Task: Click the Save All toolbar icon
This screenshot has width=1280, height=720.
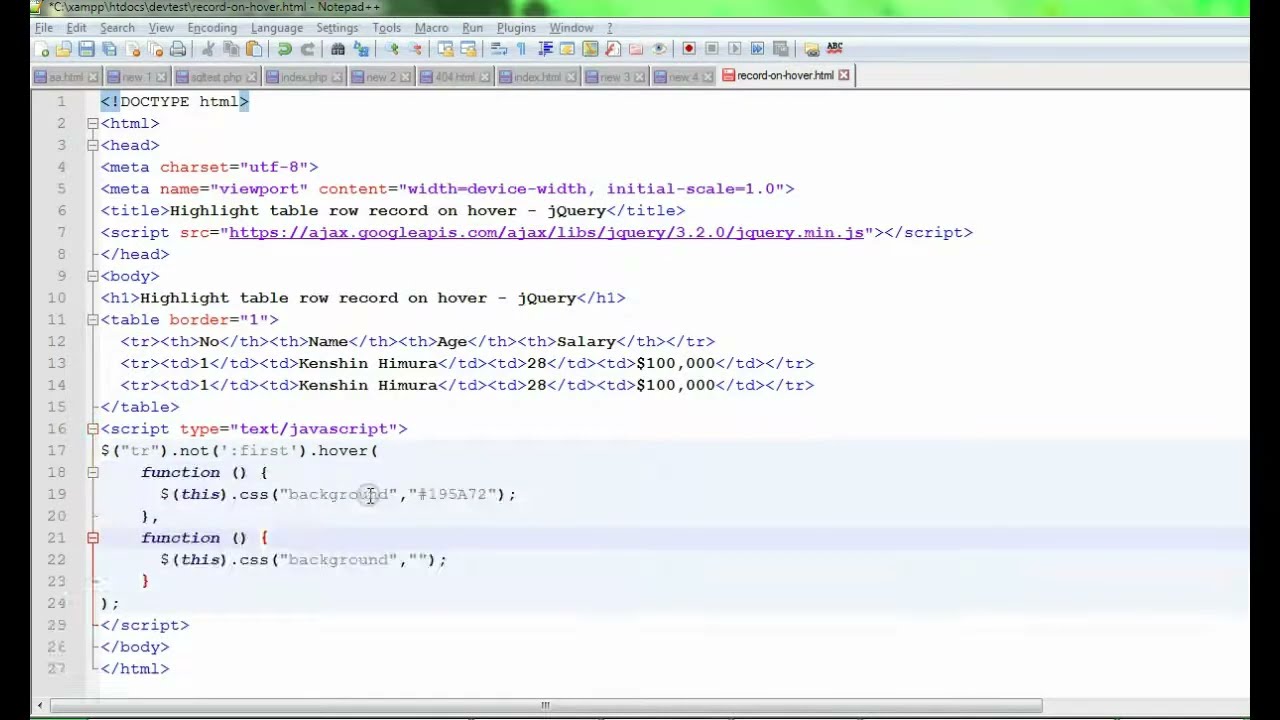Action: 109,49
